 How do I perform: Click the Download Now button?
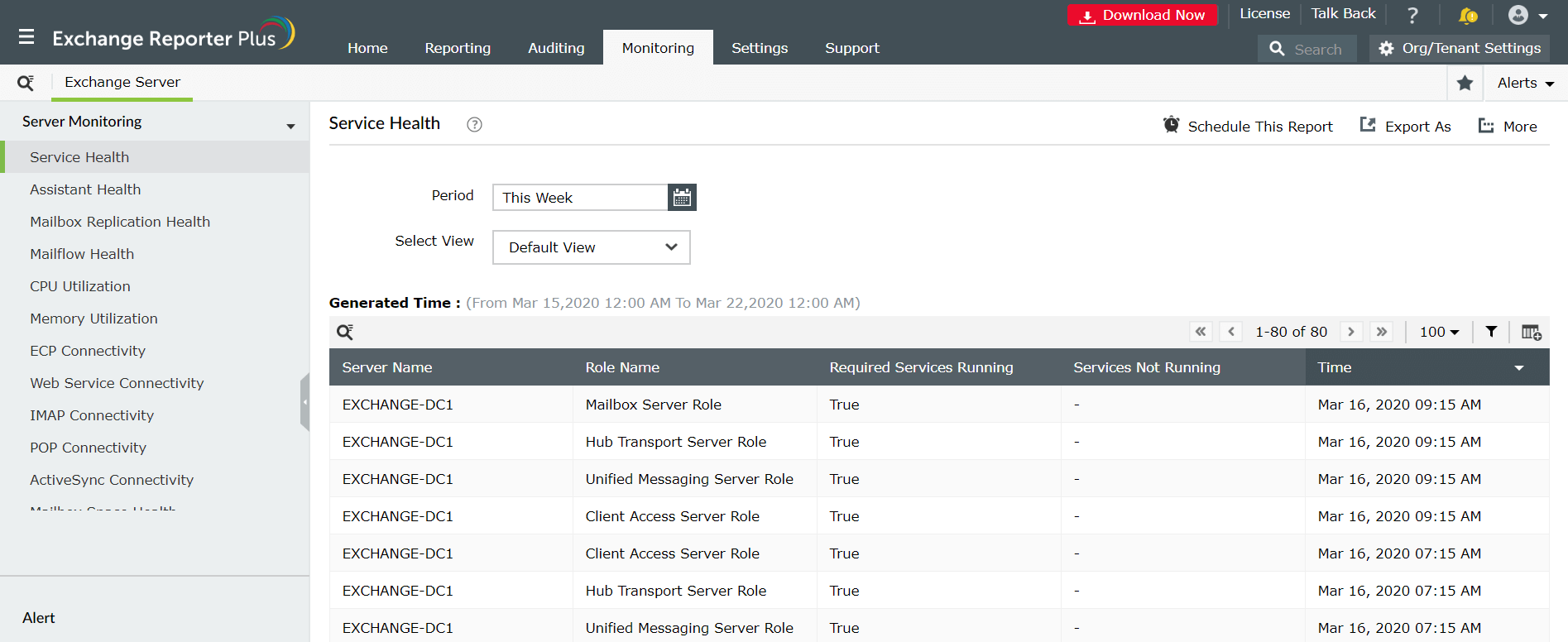[x=1142, y=15]
